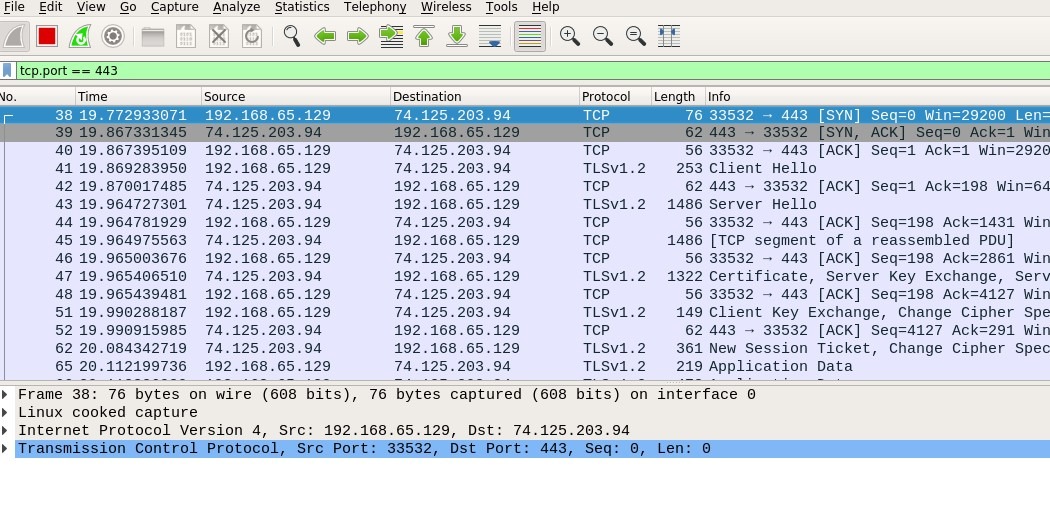Sort by the Destination column header
This screenshot has height=516, width=1050.
(x=485, y=96)
